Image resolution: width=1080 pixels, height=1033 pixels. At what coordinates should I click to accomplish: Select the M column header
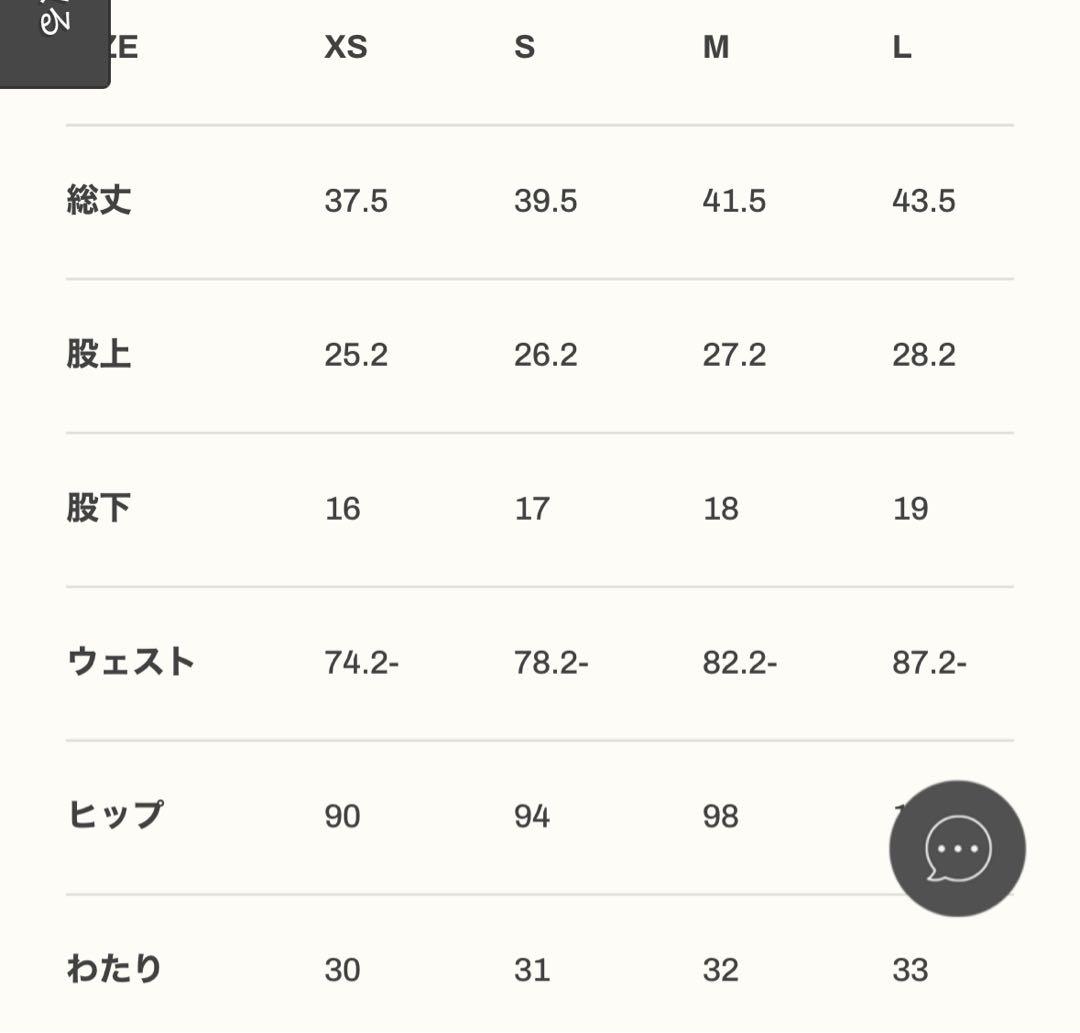[716, 46]
